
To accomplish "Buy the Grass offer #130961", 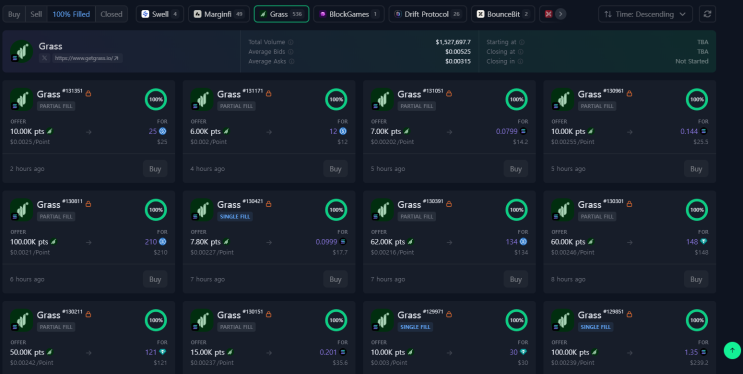I will 696,169.
